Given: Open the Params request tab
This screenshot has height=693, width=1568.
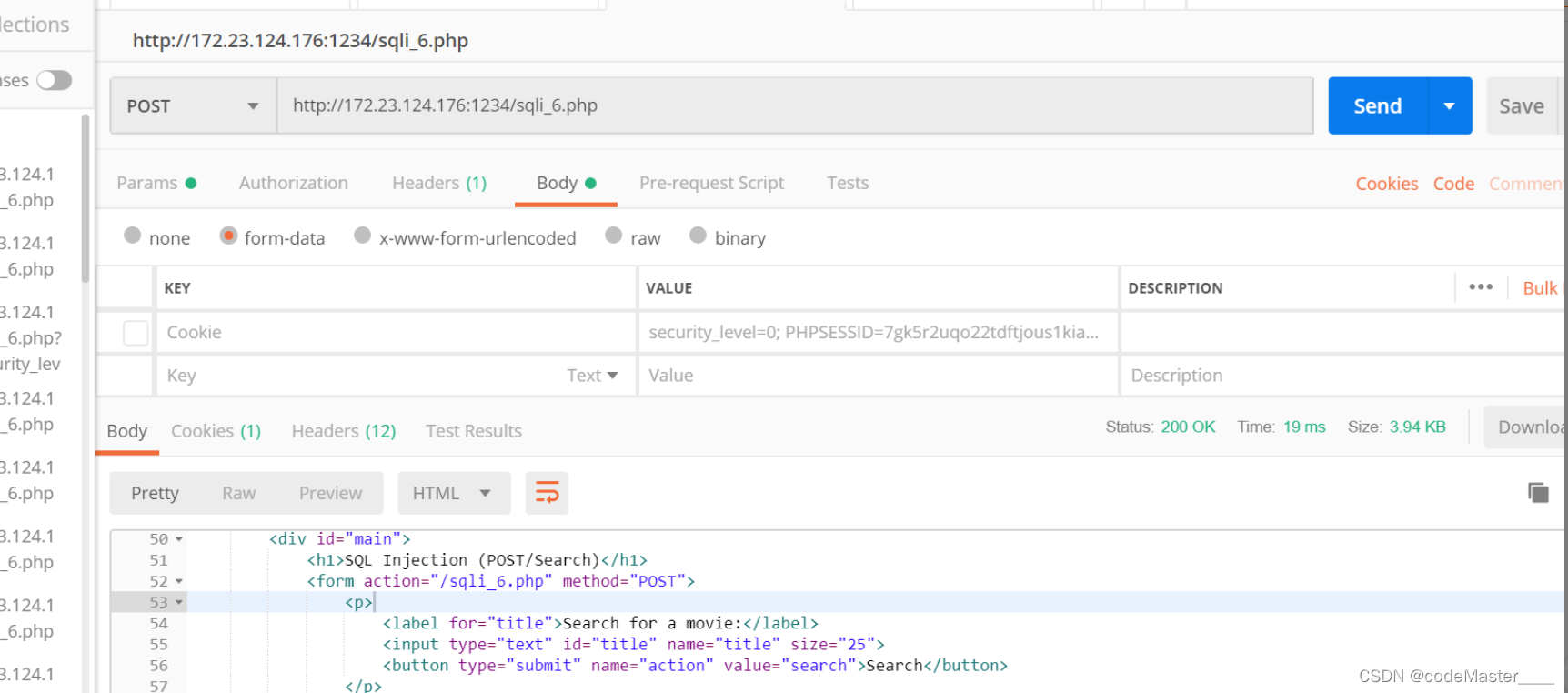Looking at the screenshot, I should pyautogui.click(x=156, y=183).
